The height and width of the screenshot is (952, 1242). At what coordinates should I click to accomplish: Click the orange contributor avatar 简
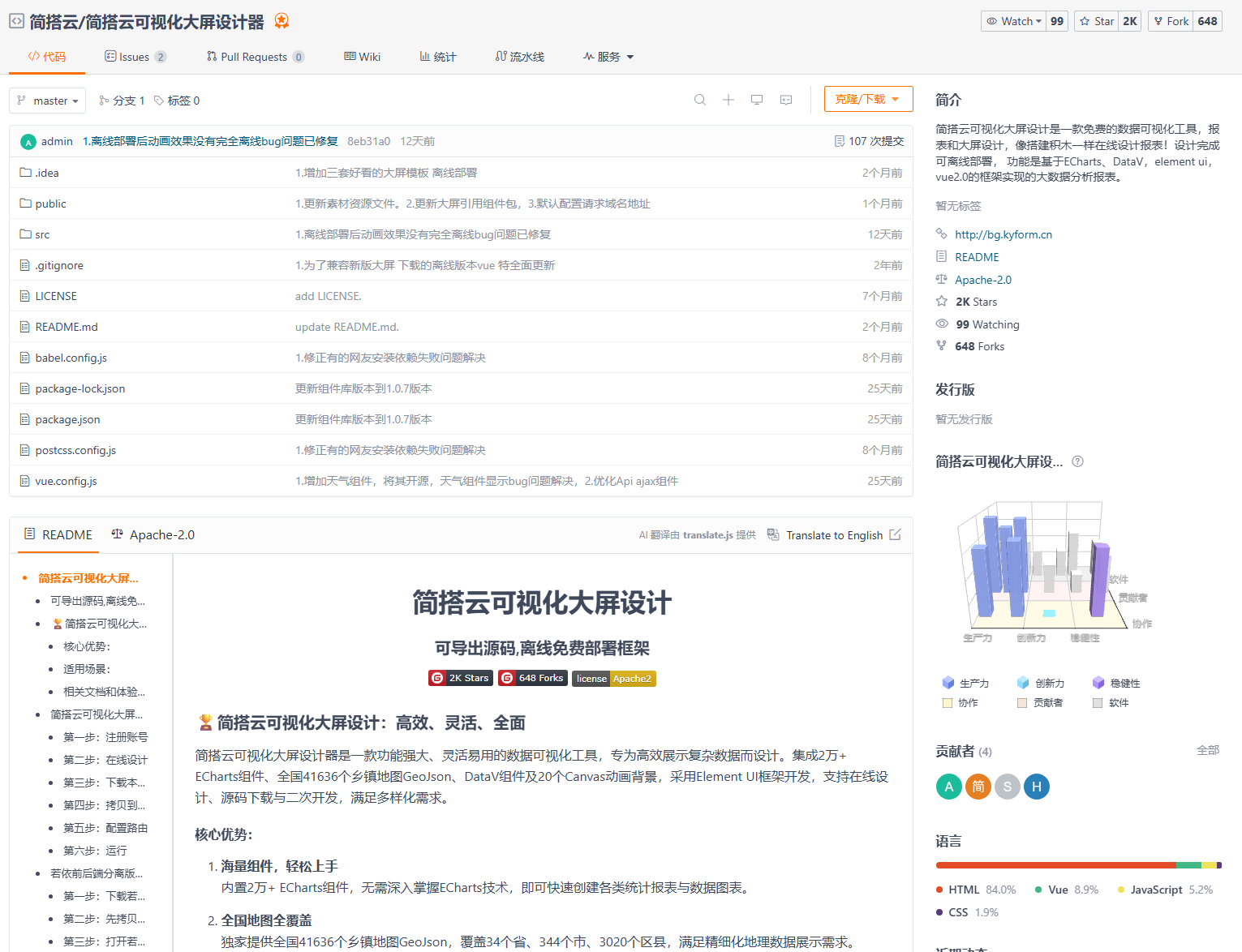click(978, 787)
